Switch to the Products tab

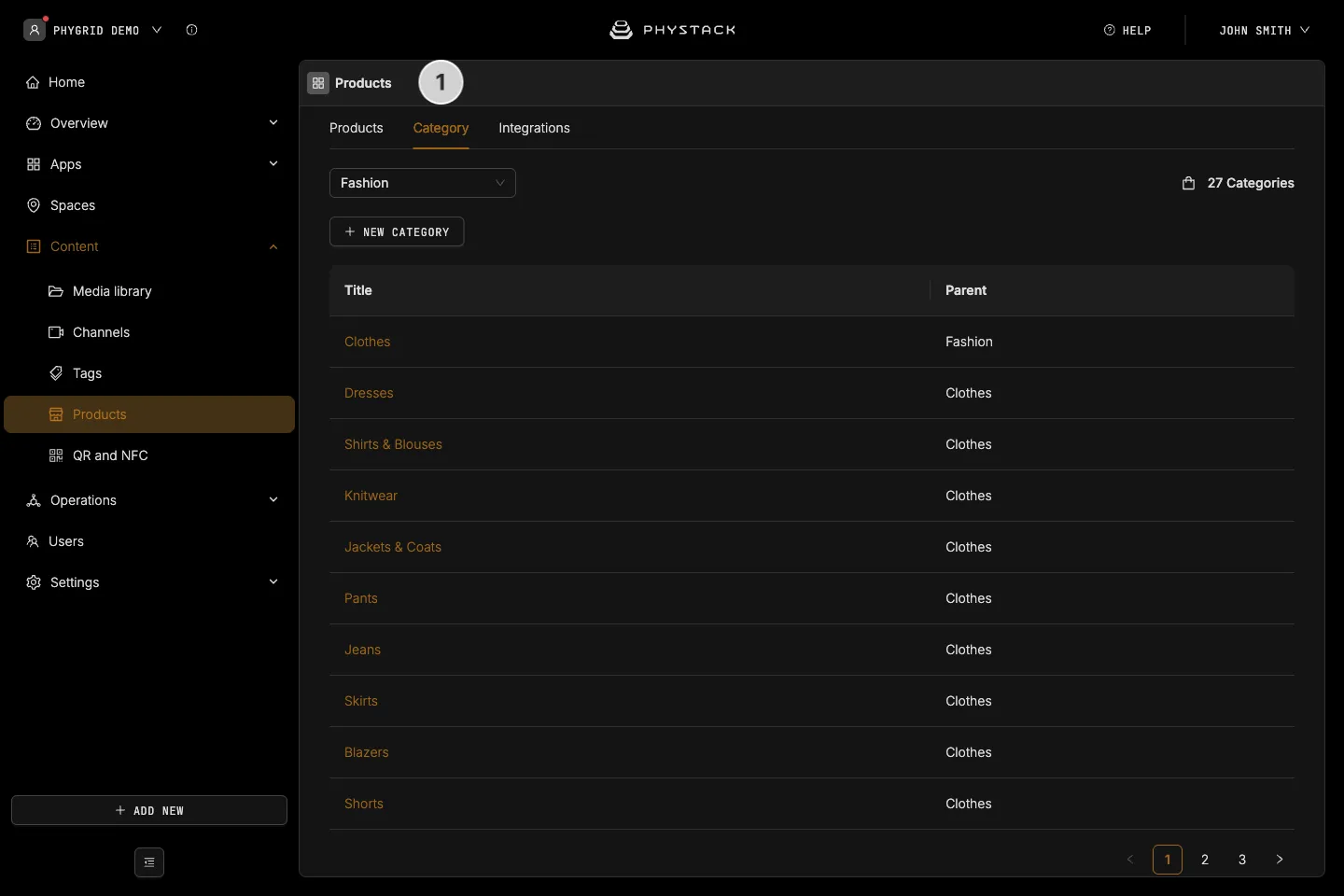[357, 128]
